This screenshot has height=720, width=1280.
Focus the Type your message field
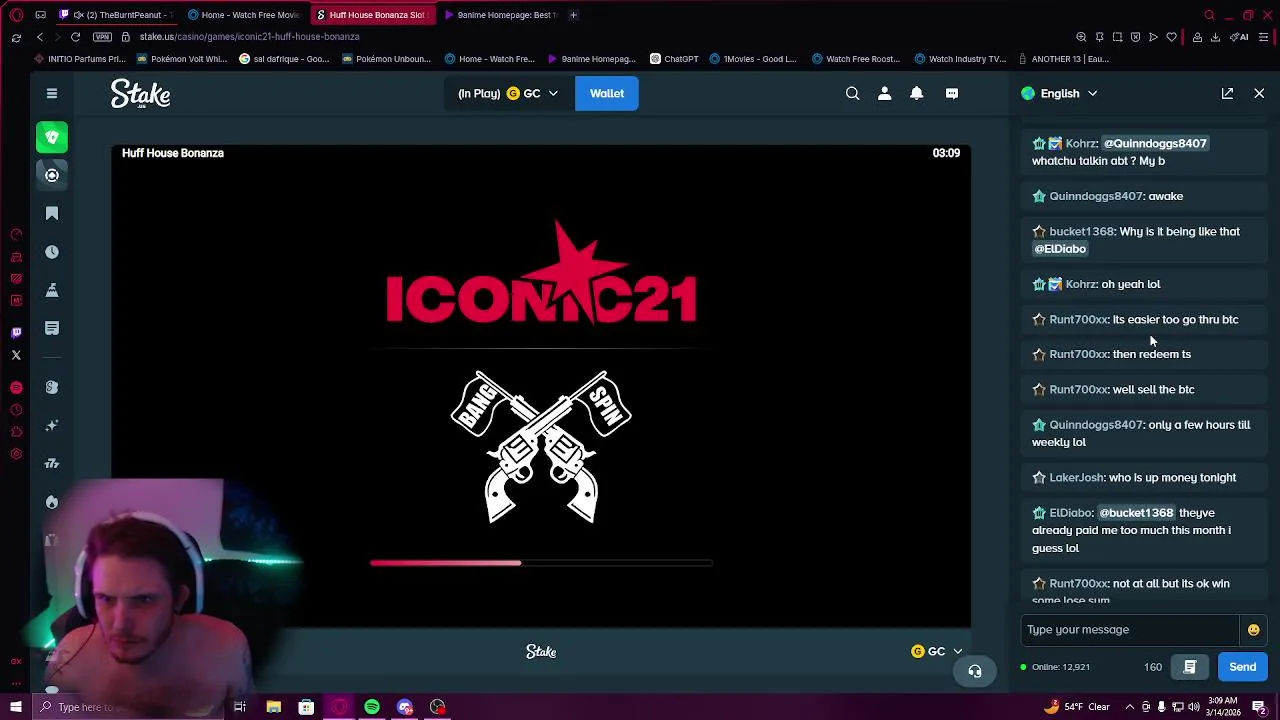coord(1130,629)
